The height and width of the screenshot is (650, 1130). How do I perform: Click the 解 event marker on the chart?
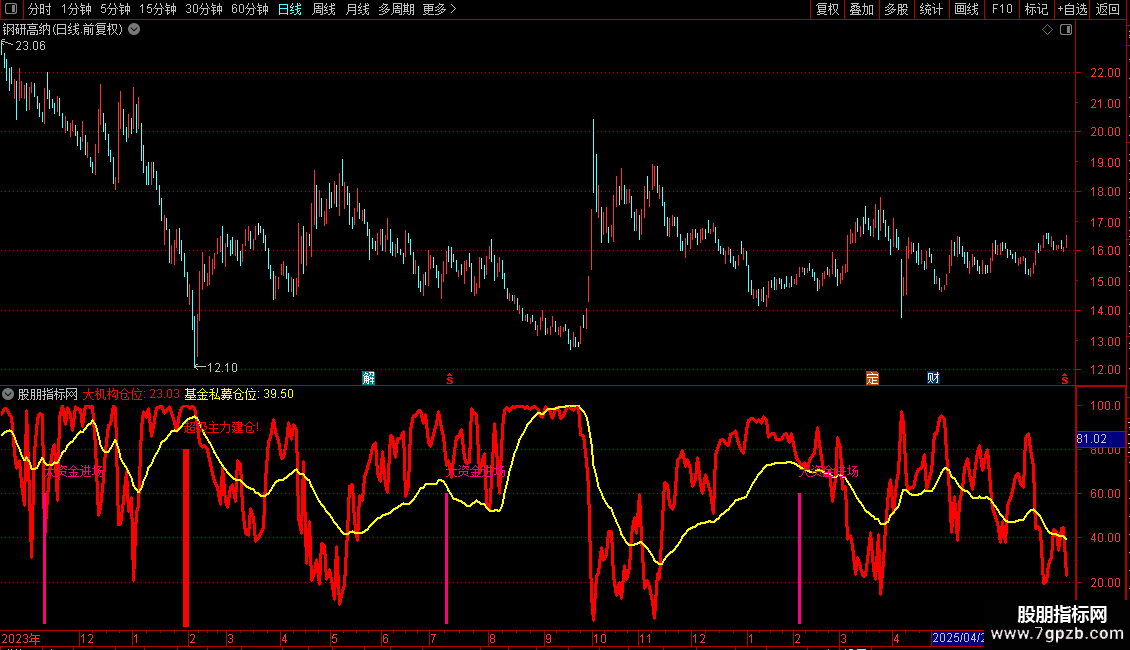pos(369,378)
